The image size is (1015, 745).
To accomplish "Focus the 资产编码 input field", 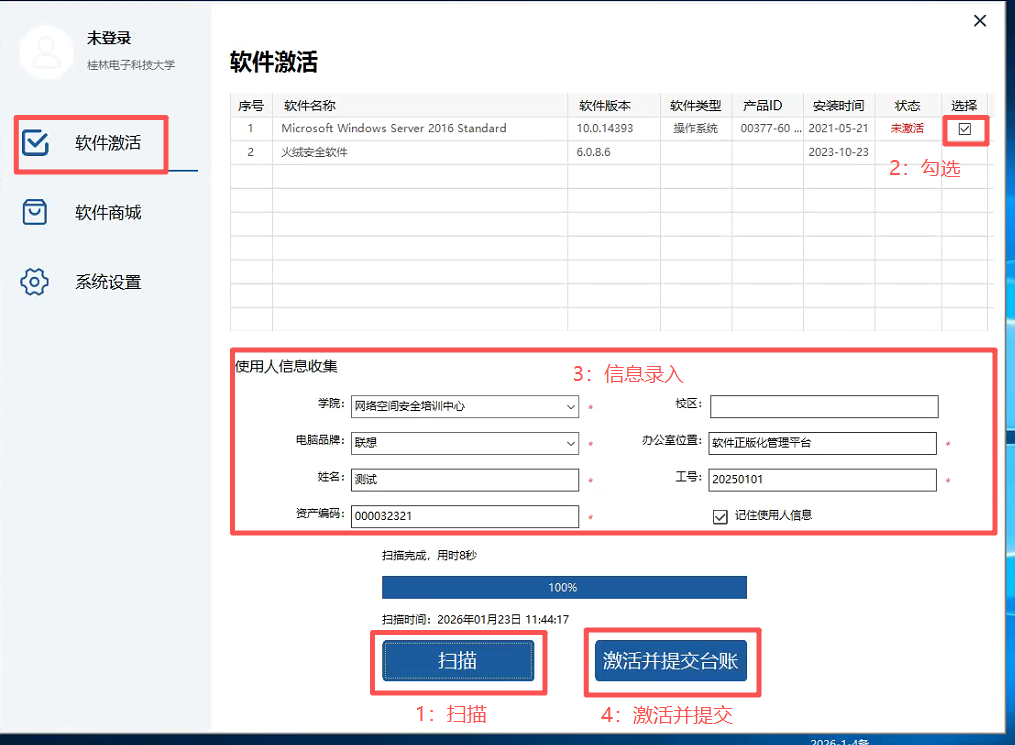I will tap(465, 517).
